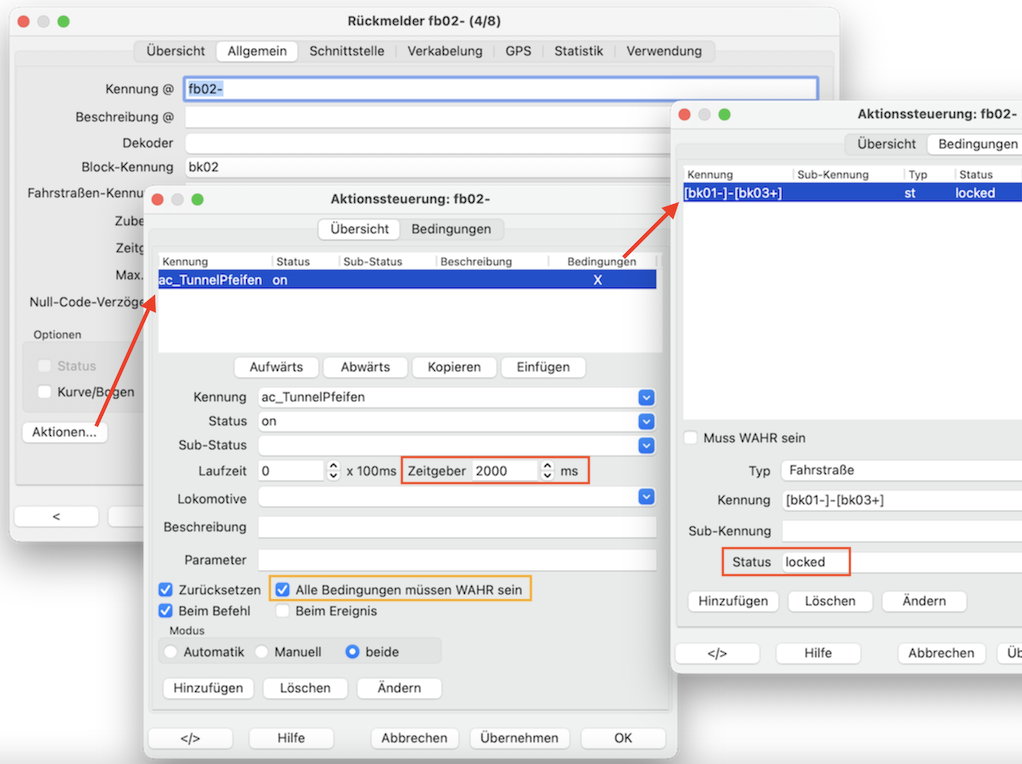Click the Zeitgeber stepper arrows

click(x=546, y=470)
